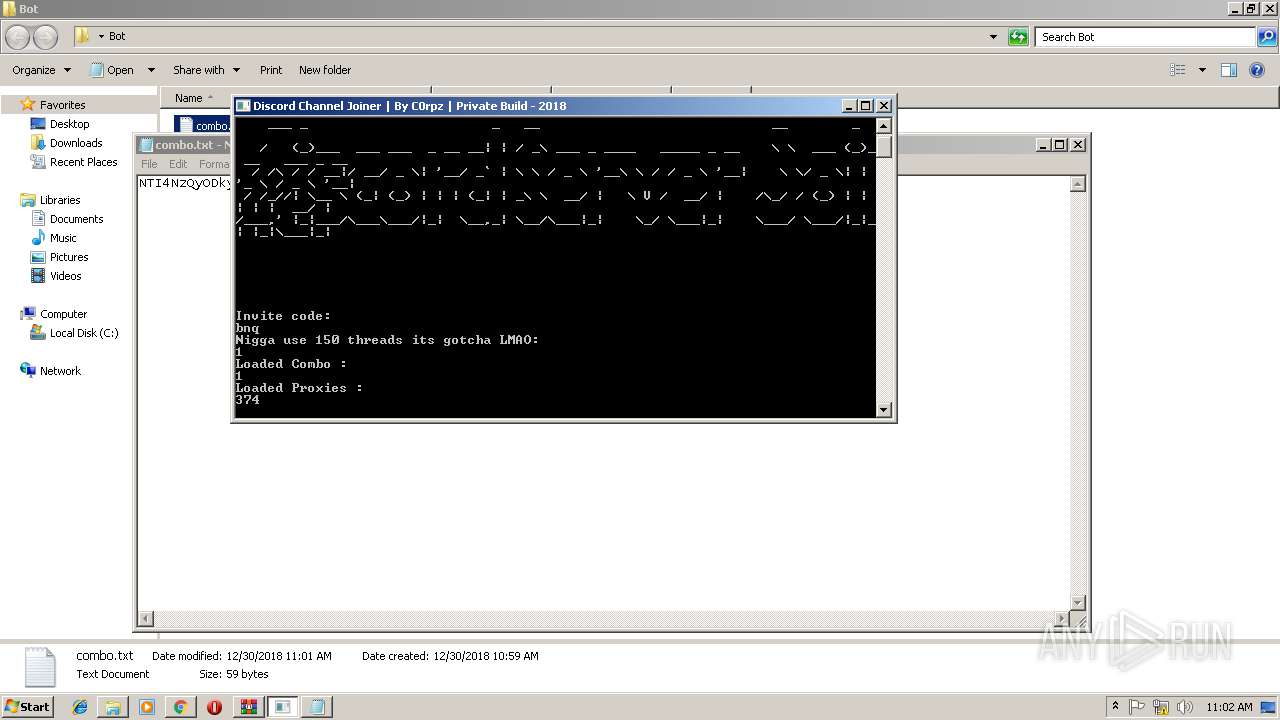Expand the Share with menu
The height and width of the screenshot is (720, 1280).
pos(206,70)
